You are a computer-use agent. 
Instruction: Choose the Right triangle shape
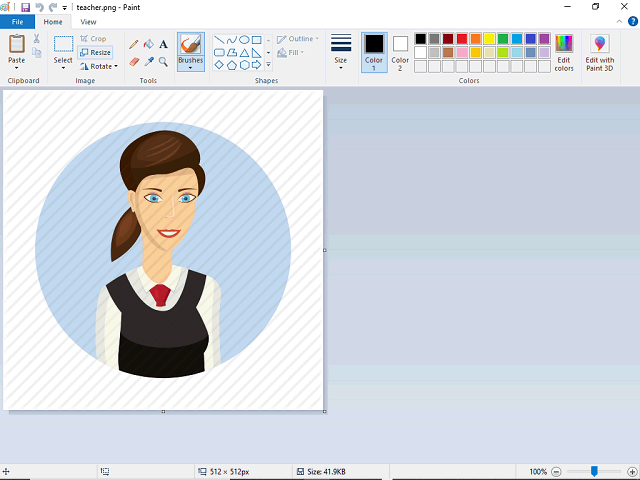[x=257, y=53]
